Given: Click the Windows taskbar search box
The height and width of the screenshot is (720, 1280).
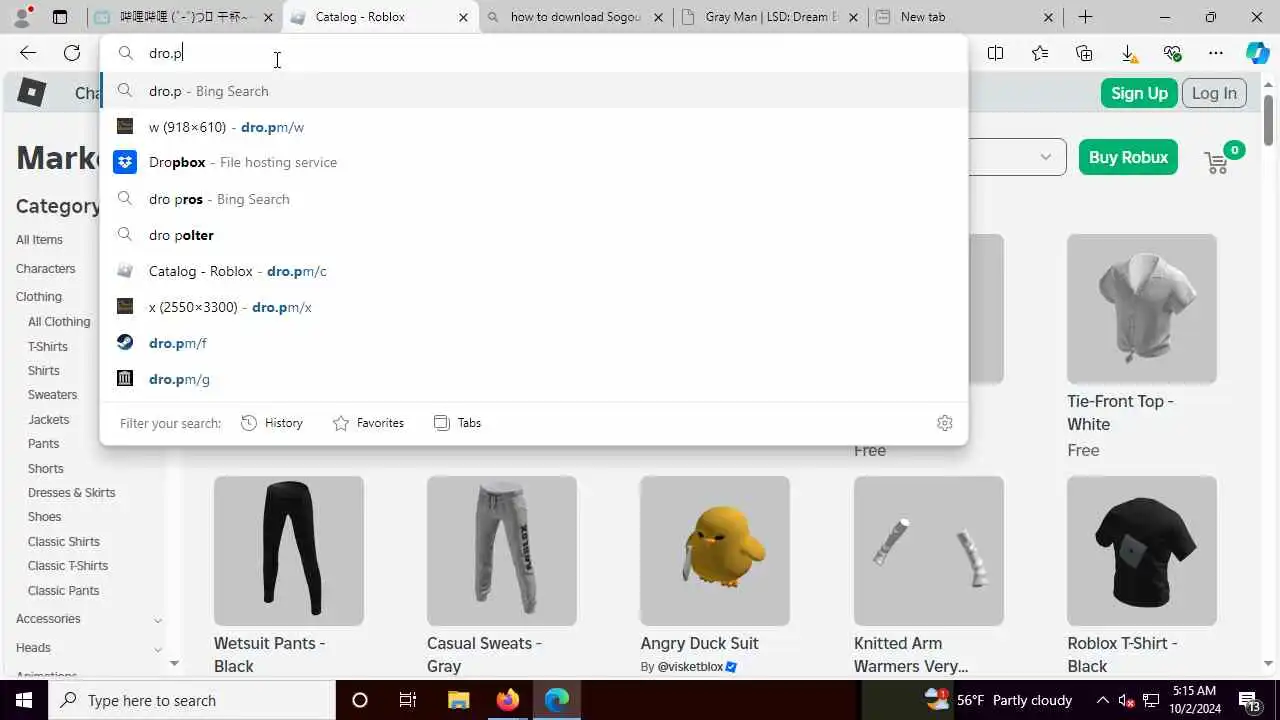Looking at the screenshot, I should tap(191, 700).
